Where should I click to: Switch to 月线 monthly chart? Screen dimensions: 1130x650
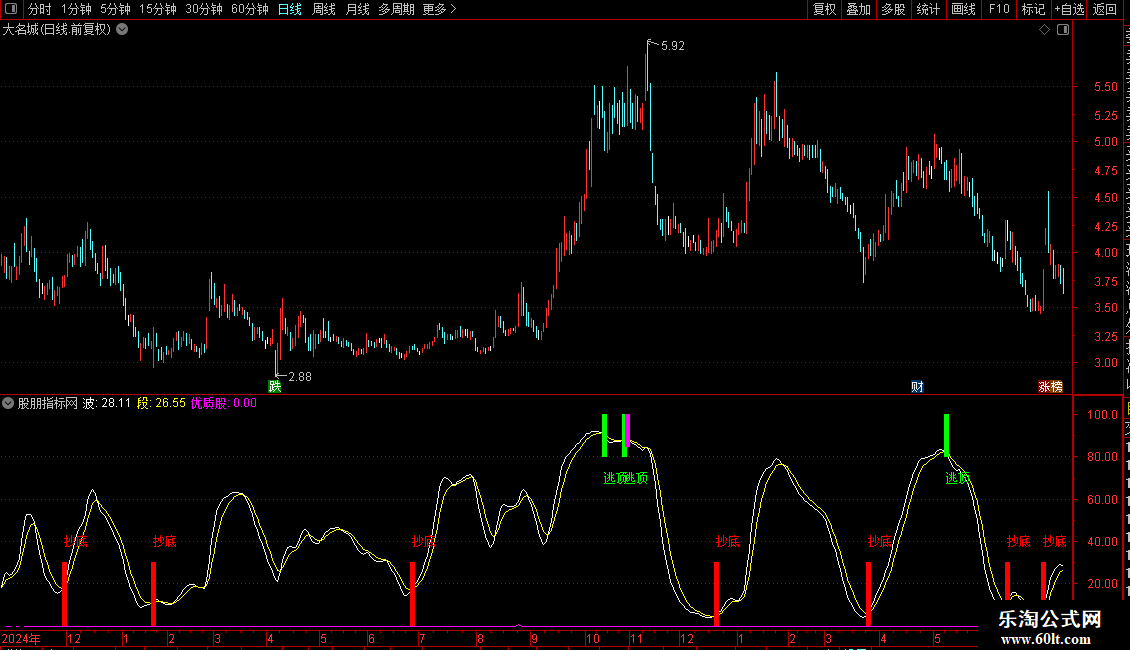[x=357, y=9]
